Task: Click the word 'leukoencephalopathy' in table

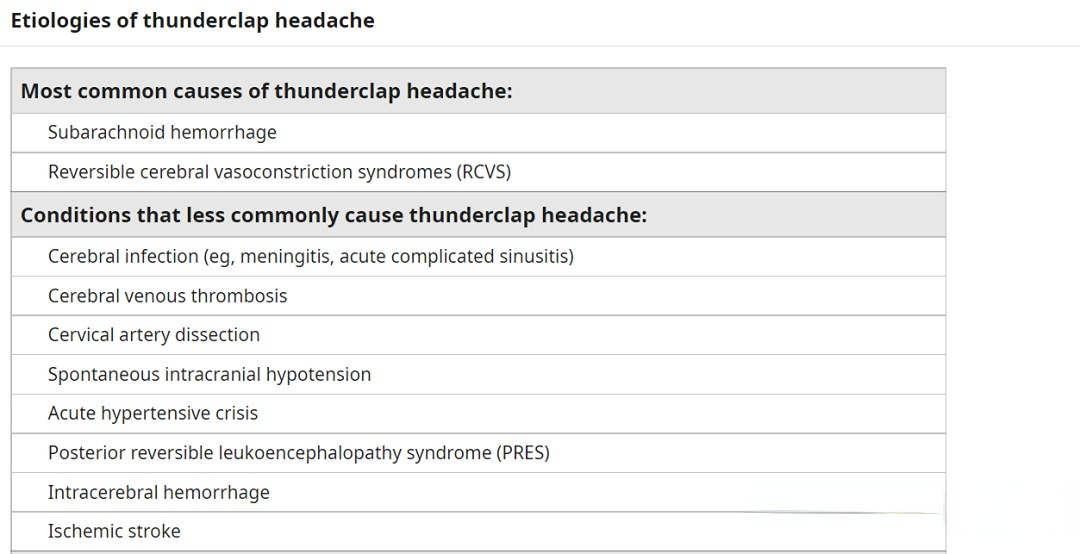Action: 309,453
